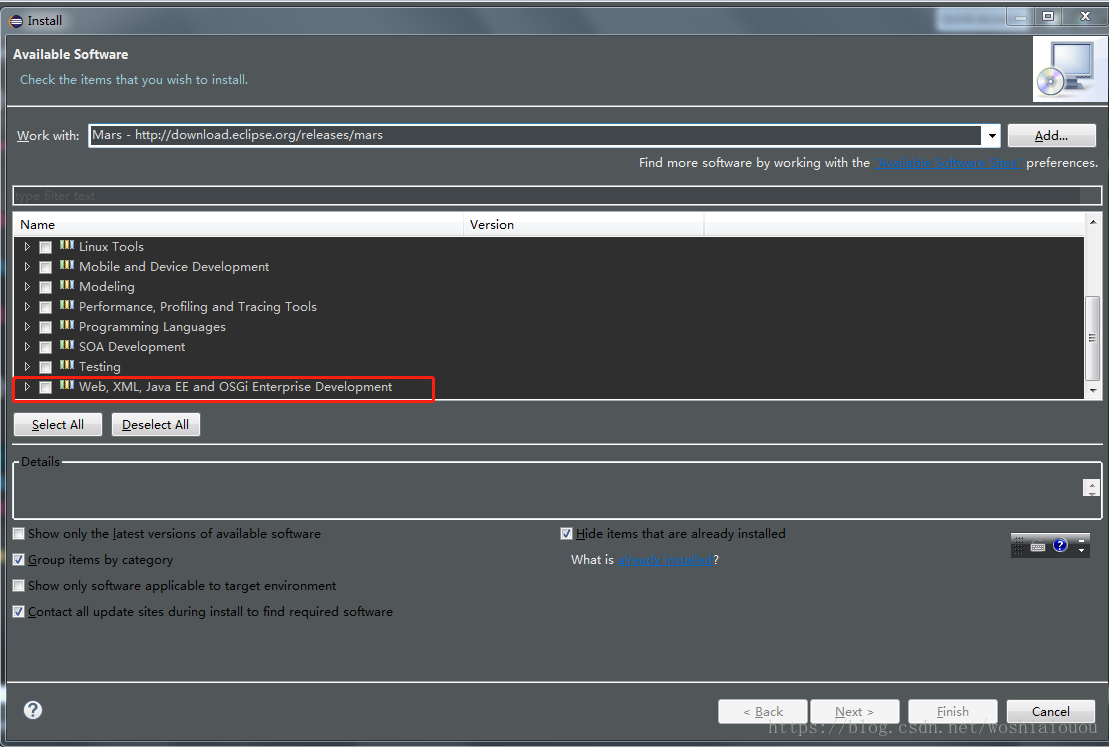
Task: Open help with the bottom-left question mark
Action: (33, 710)
